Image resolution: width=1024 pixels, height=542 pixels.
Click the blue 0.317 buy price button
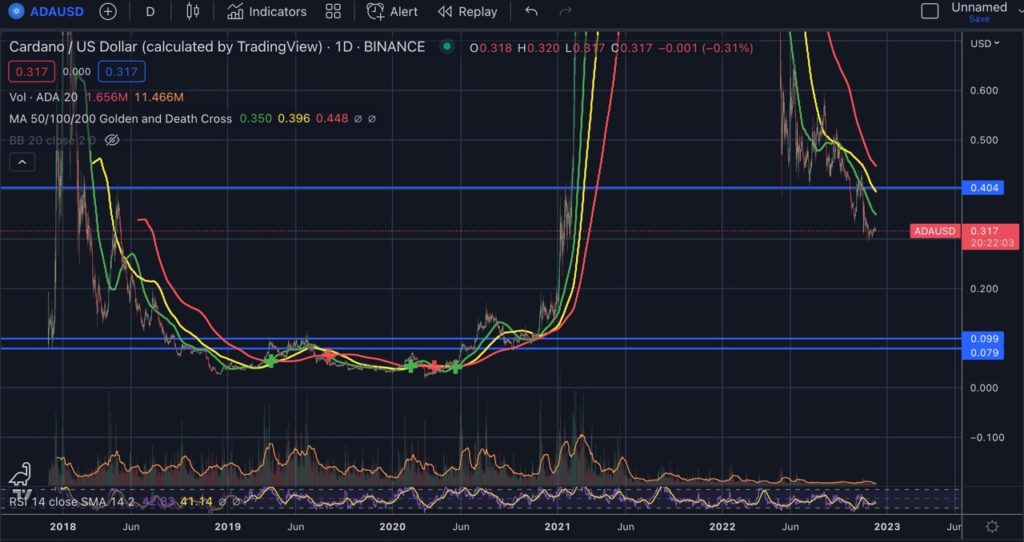click(121, 71)
